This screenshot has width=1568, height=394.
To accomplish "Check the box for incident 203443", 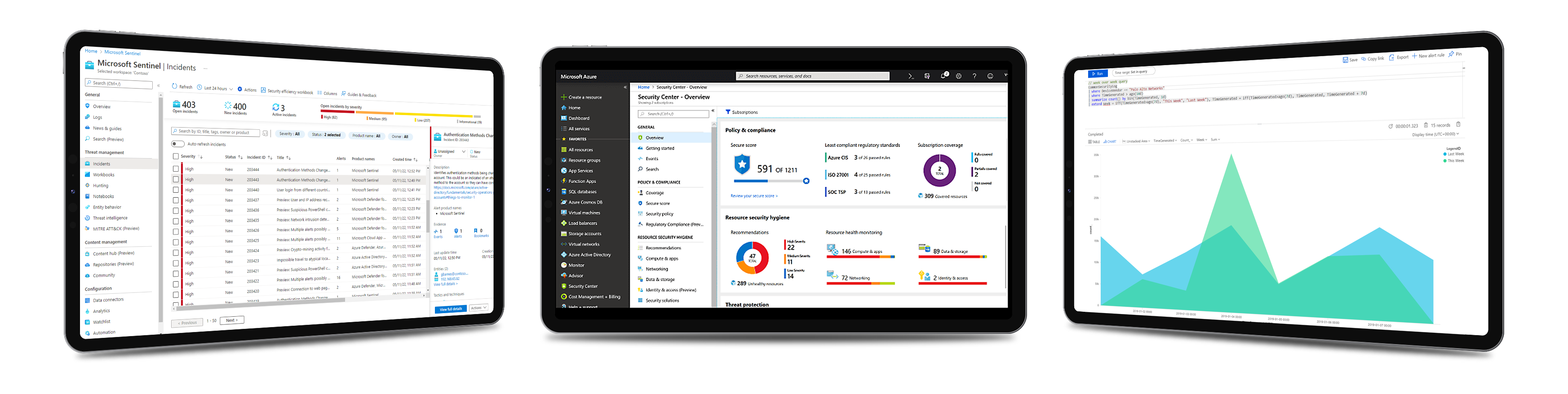I will [175, 179].
